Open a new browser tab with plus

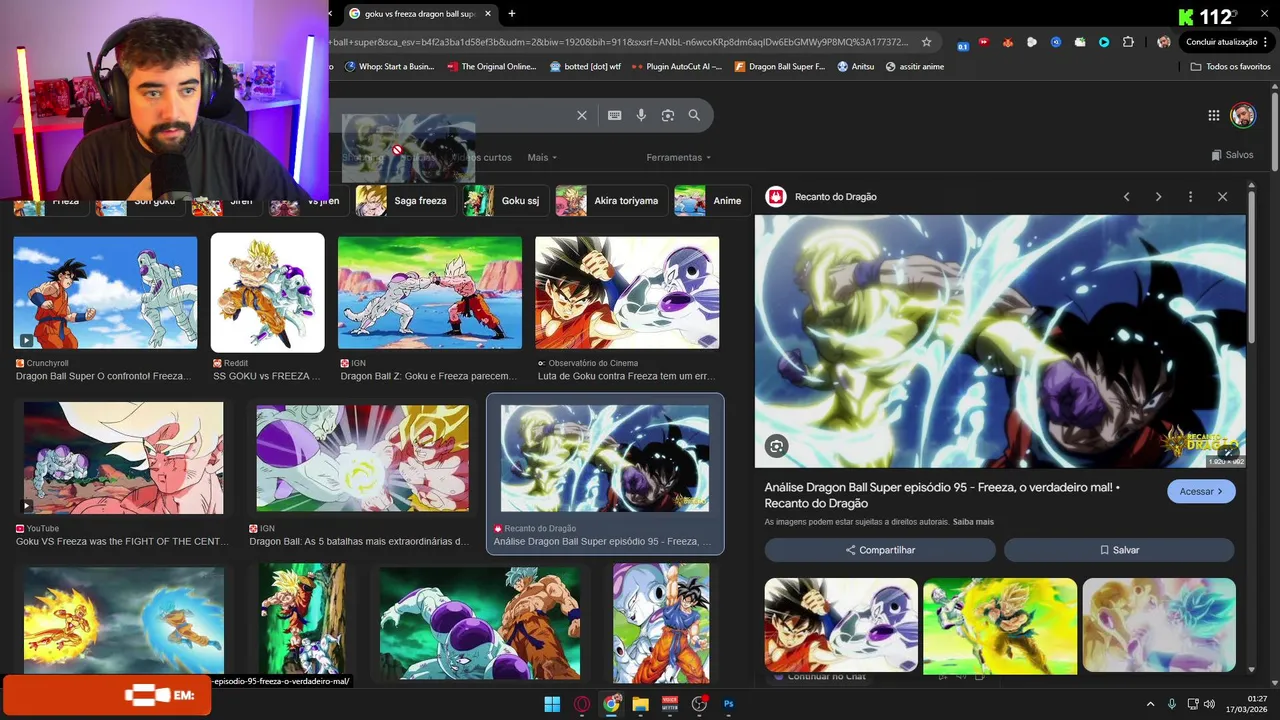coord(512,13)
